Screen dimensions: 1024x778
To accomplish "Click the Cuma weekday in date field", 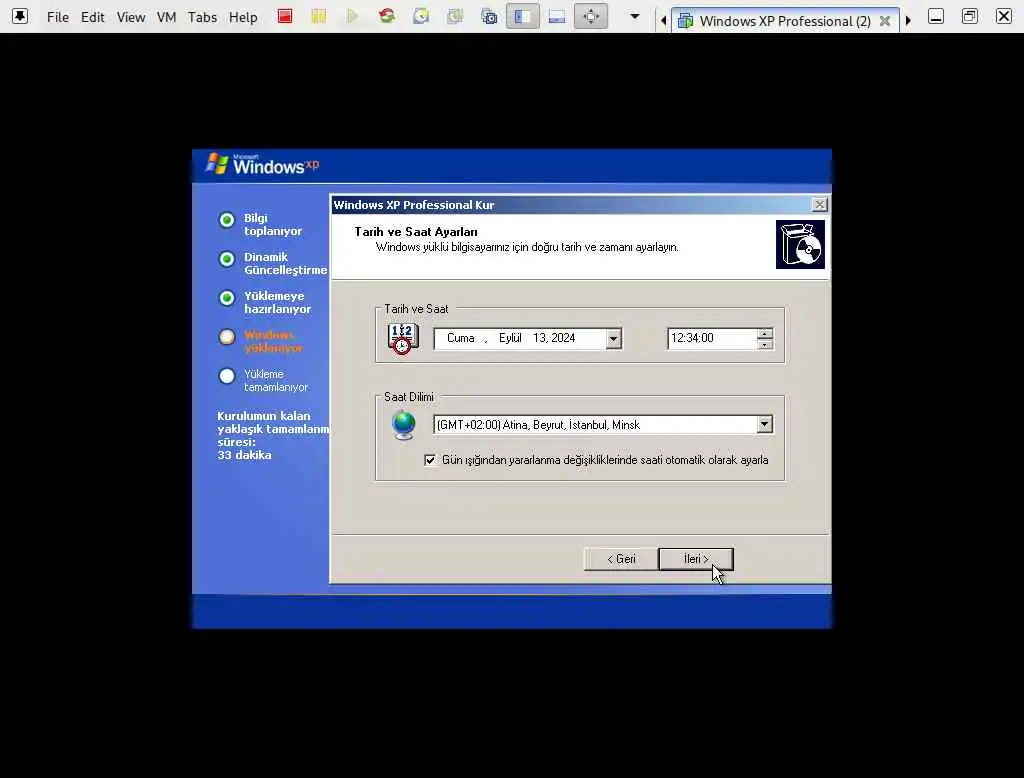I will [460, 338].
